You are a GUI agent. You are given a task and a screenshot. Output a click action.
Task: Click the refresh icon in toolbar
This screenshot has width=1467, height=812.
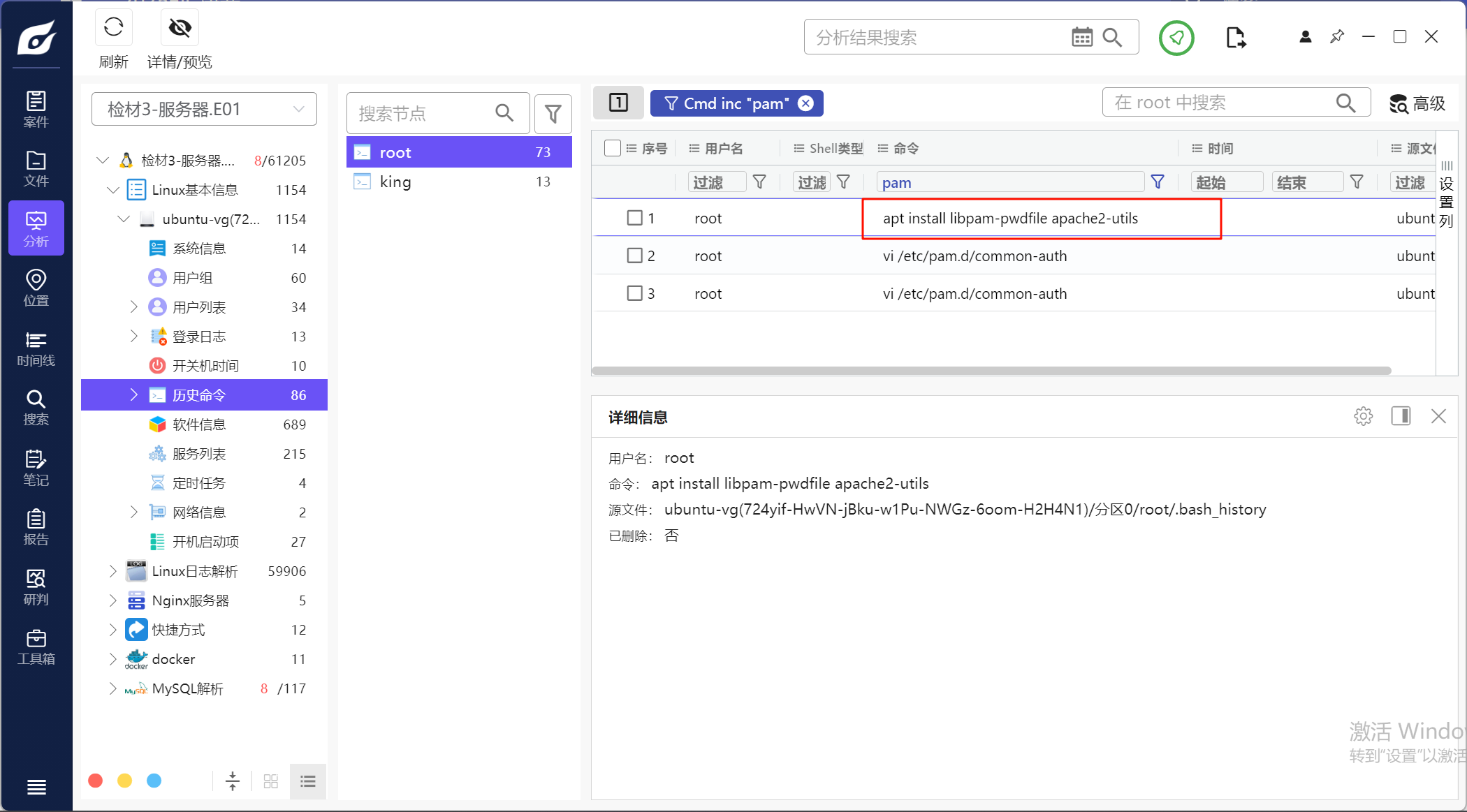[113, 28]
